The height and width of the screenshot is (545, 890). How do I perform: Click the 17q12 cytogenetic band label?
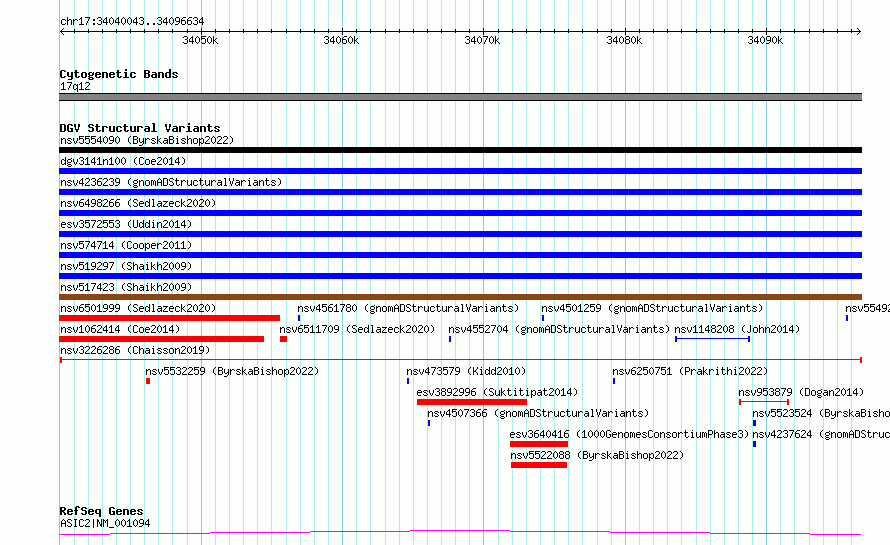pos(75,86)
